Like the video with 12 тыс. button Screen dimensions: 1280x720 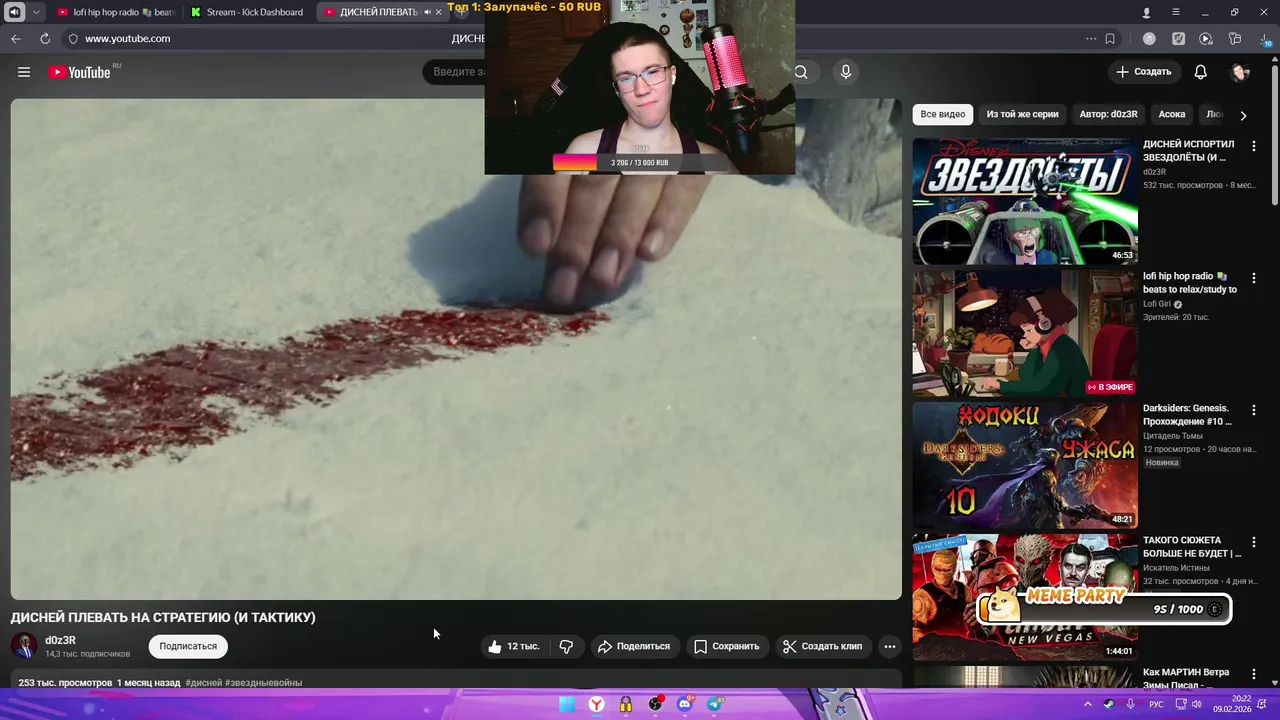[x=514, y=647]
